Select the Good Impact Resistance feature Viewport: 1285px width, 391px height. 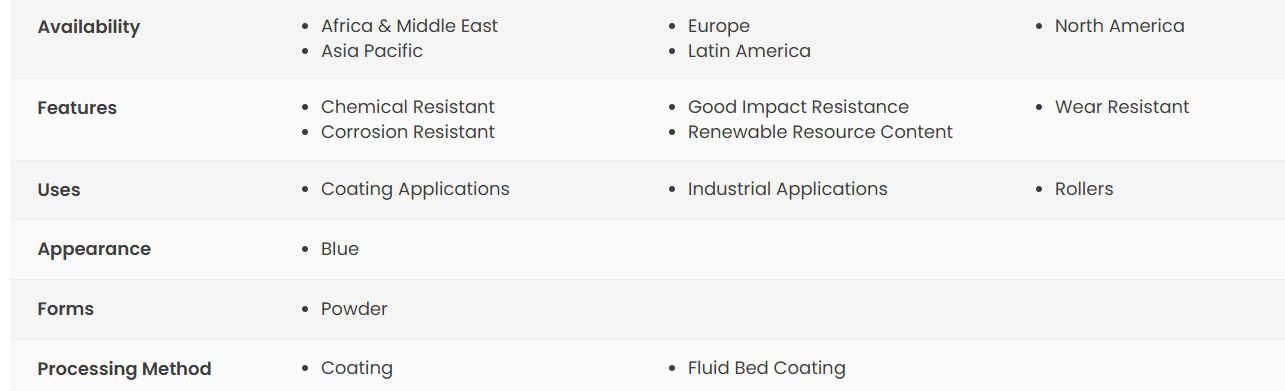coord(798,107)
